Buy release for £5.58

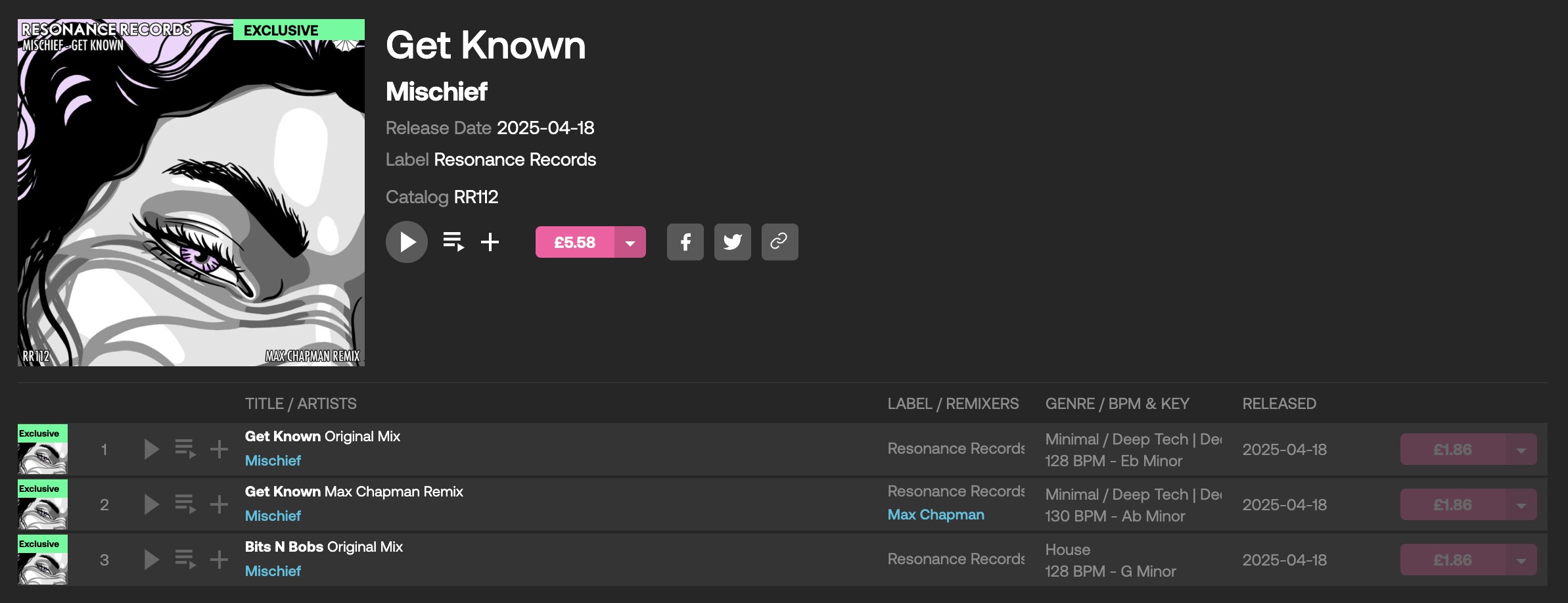pyautogui.click(x=574, y=243)
